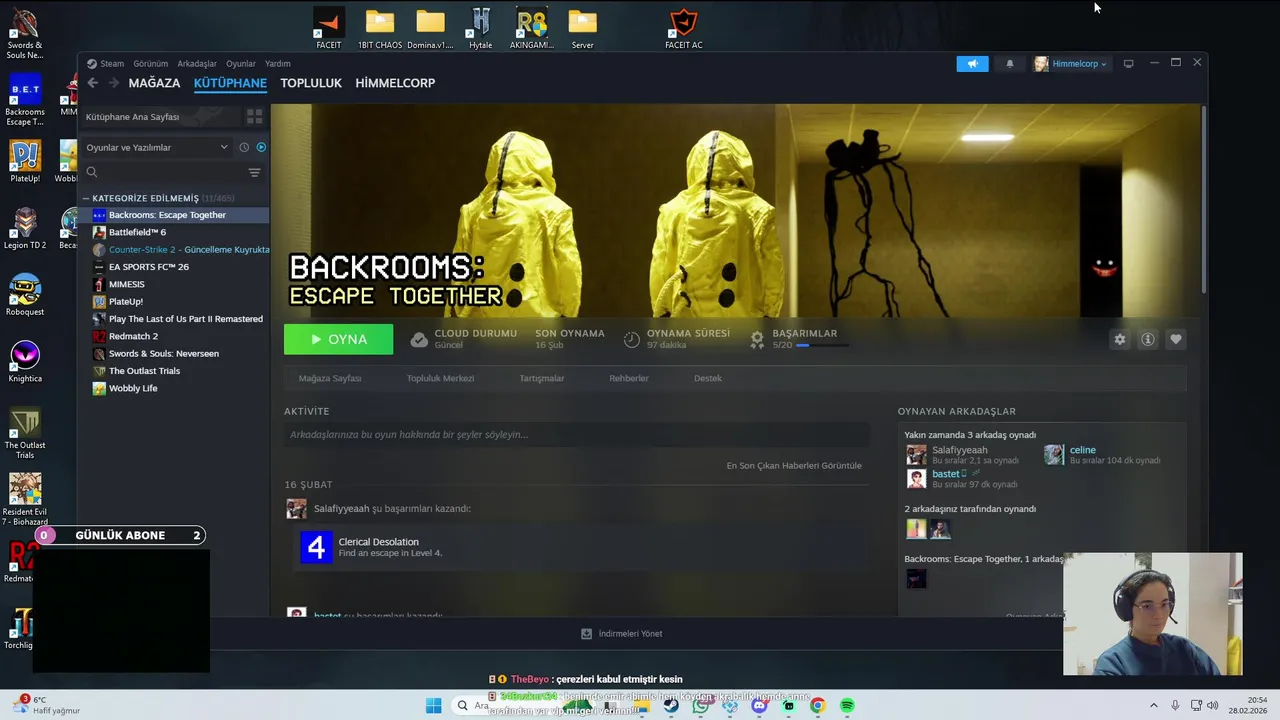Open the Mağaza Sayfası link
Image resolution: width=1280 pixels, height=720 pixels.
(x=330, y=378)
